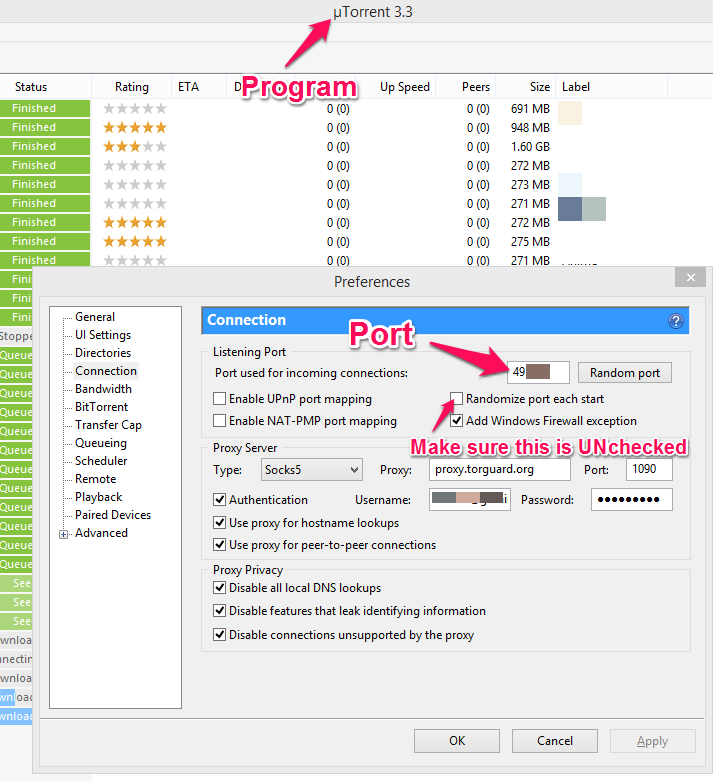Viewport: 713px width, 782px height.
Task: Select Transfer Cap preferences section
Action: pyautogui.click(x=108, y=424)
